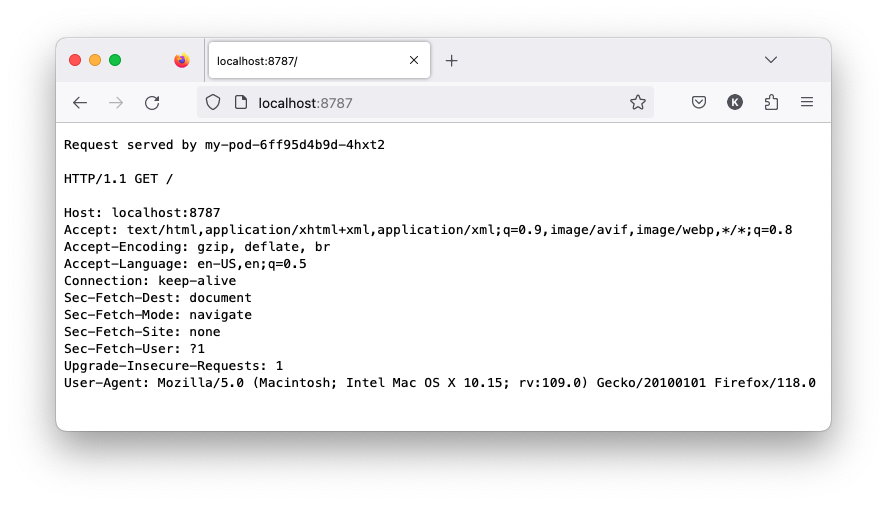Click the green full-screen window button
Image resolution: width=887 pixels, height=505 pixels.
pyautogui.click(x=115, y=60)
